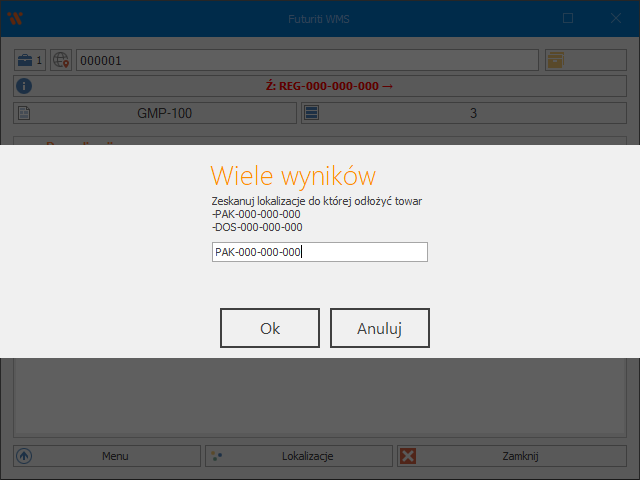Click the red X icon on Zamknij
Viewport: 640px width, 480px height.
pyautogui.click(x=408, y=456)
